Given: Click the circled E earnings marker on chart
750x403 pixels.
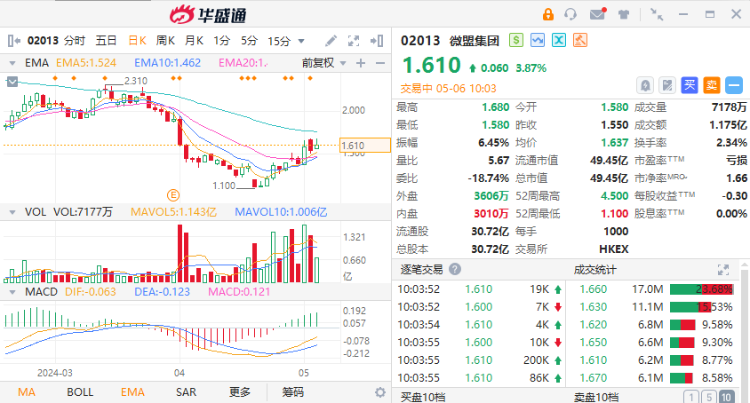Looking at the screenshot, I should [173, 195].
